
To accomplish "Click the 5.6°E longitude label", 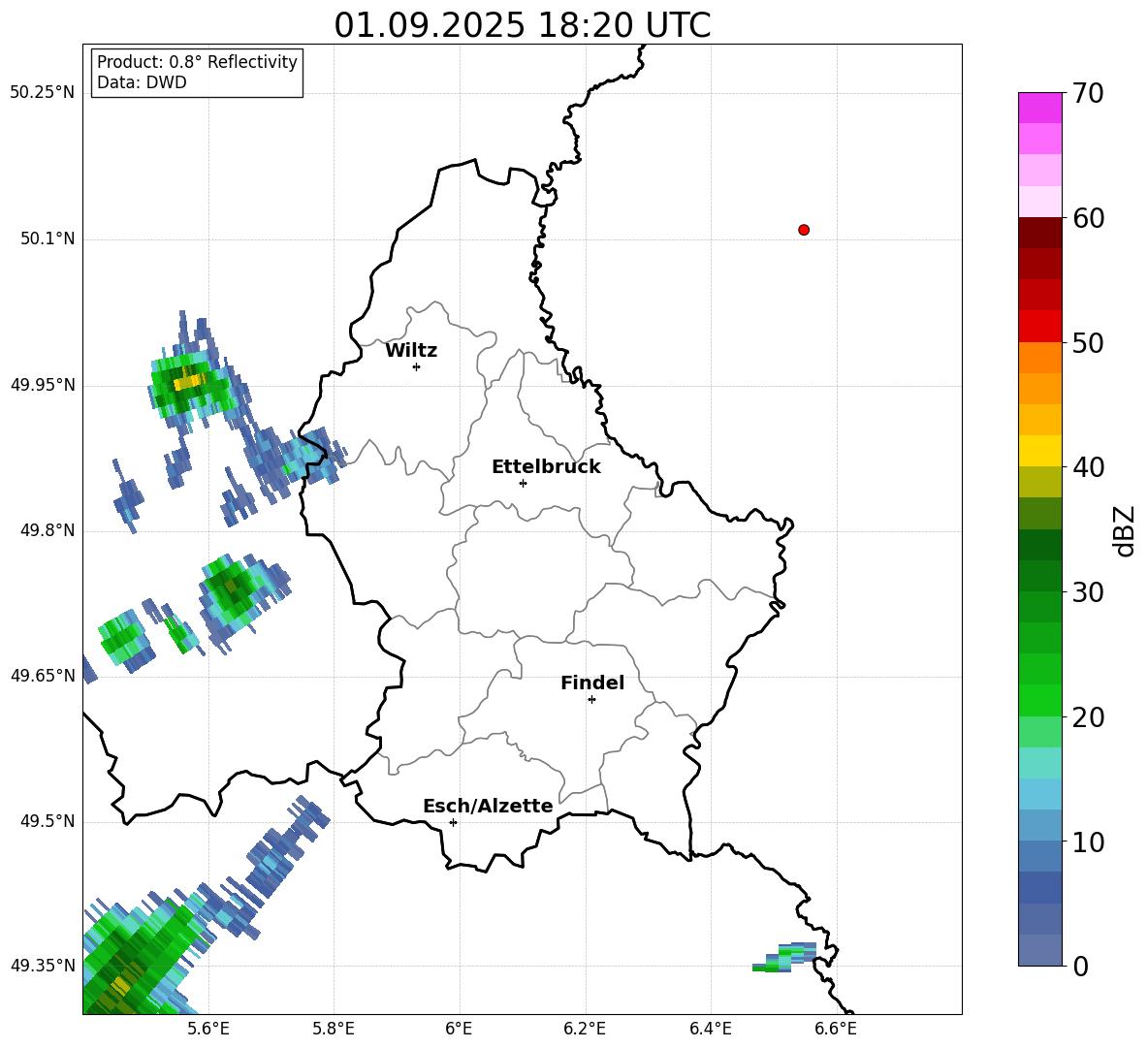I will (x=208, y=1029).
